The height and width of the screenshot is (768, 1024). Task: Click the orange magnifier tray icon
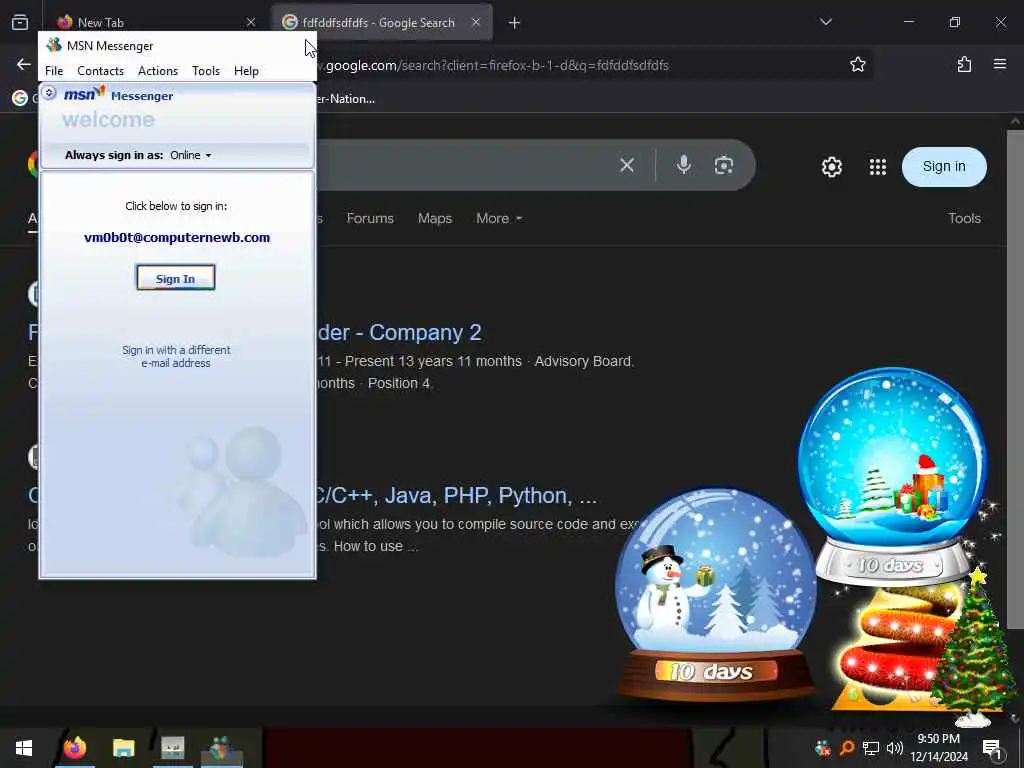[x=847, y=748]
